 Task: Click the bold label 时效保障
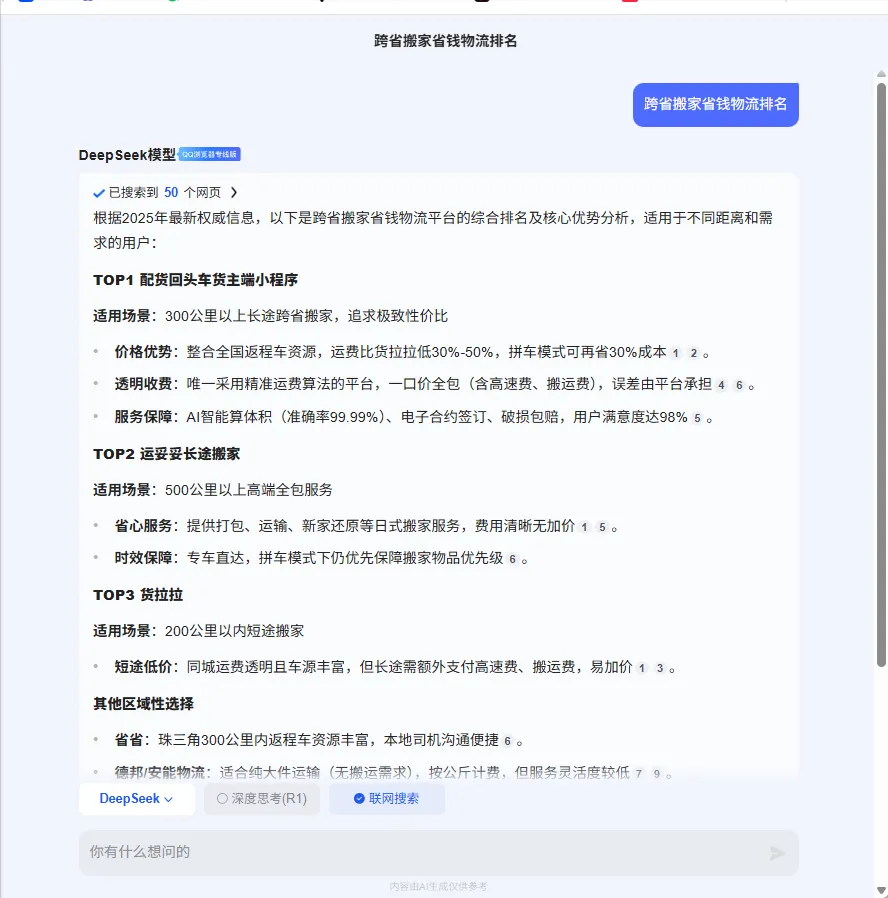pos(143,558)
